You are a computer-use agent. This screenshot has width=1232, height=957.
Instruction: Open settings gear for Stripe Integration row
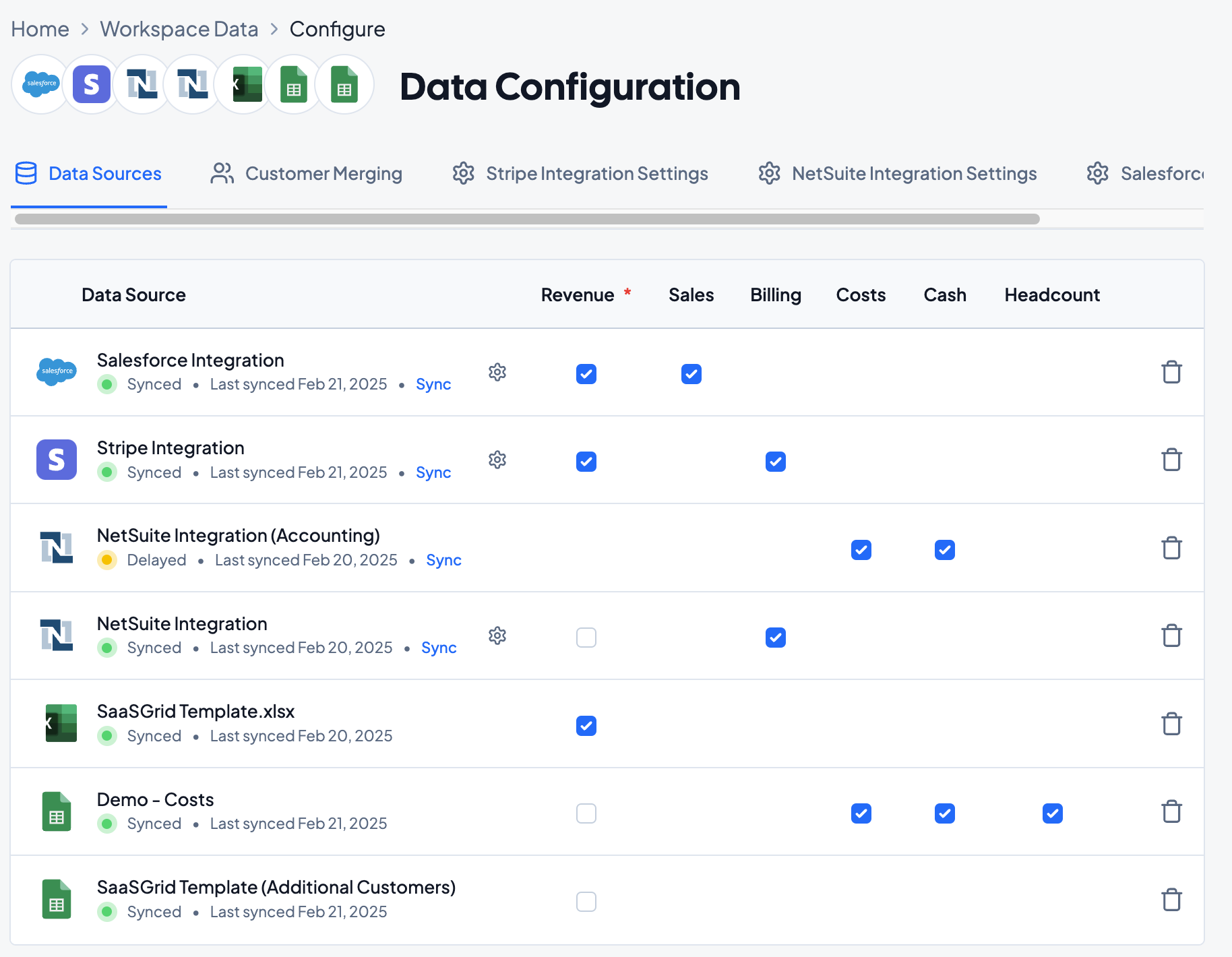(x=497, y=460)
